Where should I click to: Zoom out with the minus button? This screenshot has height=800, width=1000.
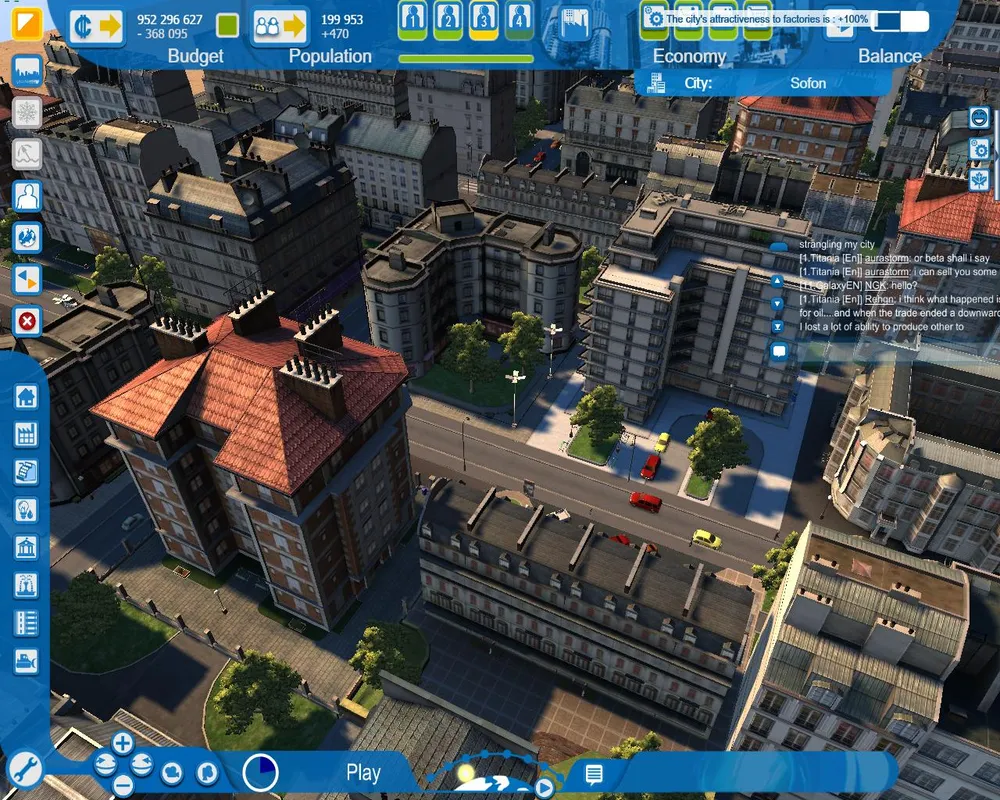(x=123, y=785)
